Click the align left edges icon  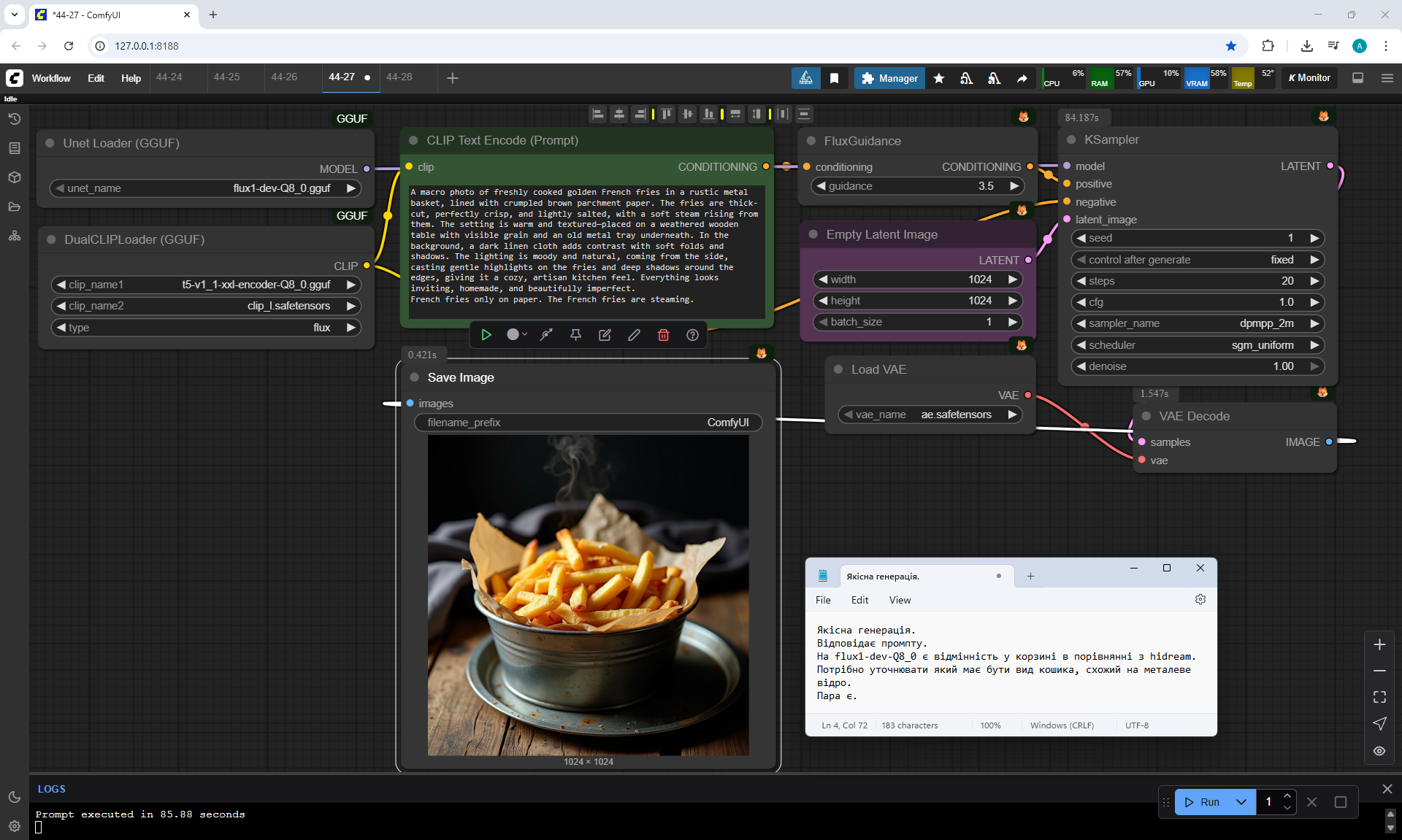(598, 114)
